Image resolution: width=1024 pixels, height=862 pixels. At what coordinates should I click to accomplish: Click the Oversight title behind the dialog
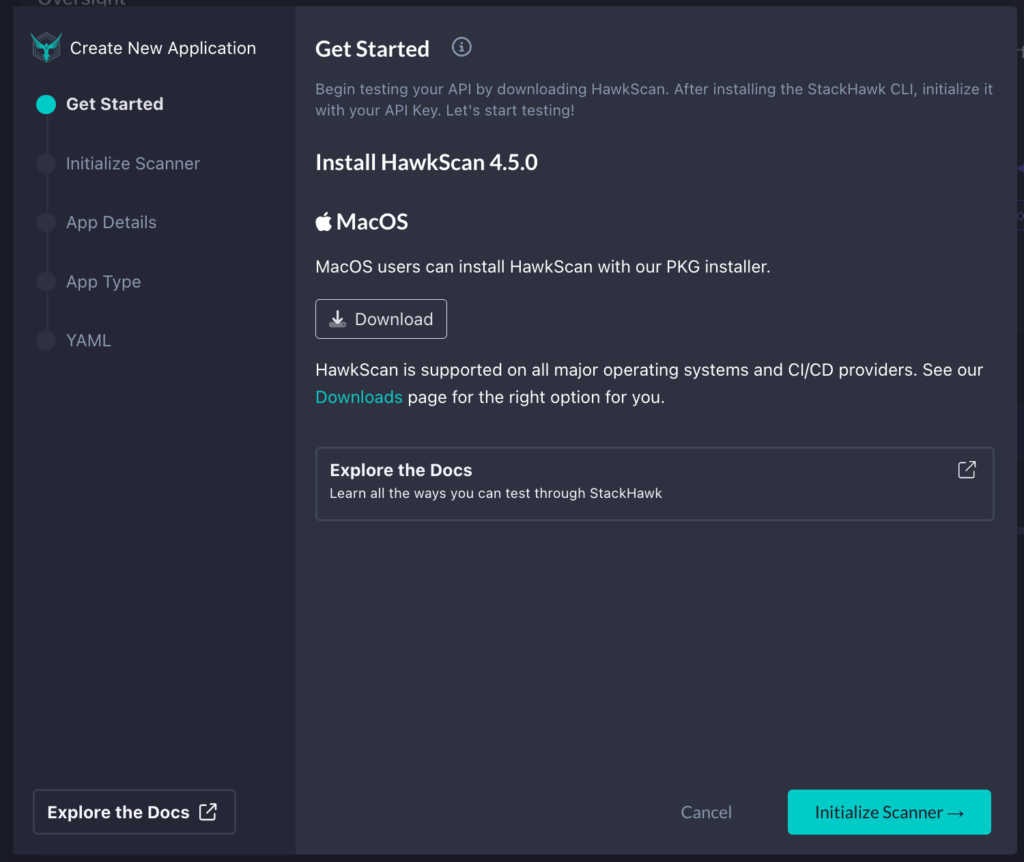[x=81, y=4]
